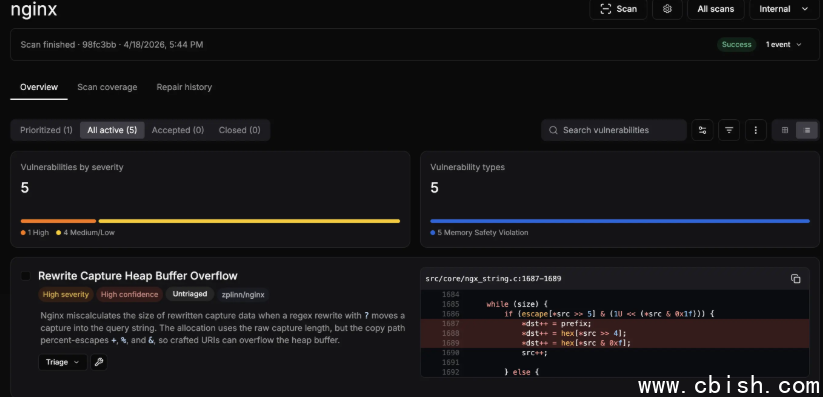823x397 pixels.
Task: Focus the Search vulnerabilities field
Action: click(614, 130)
